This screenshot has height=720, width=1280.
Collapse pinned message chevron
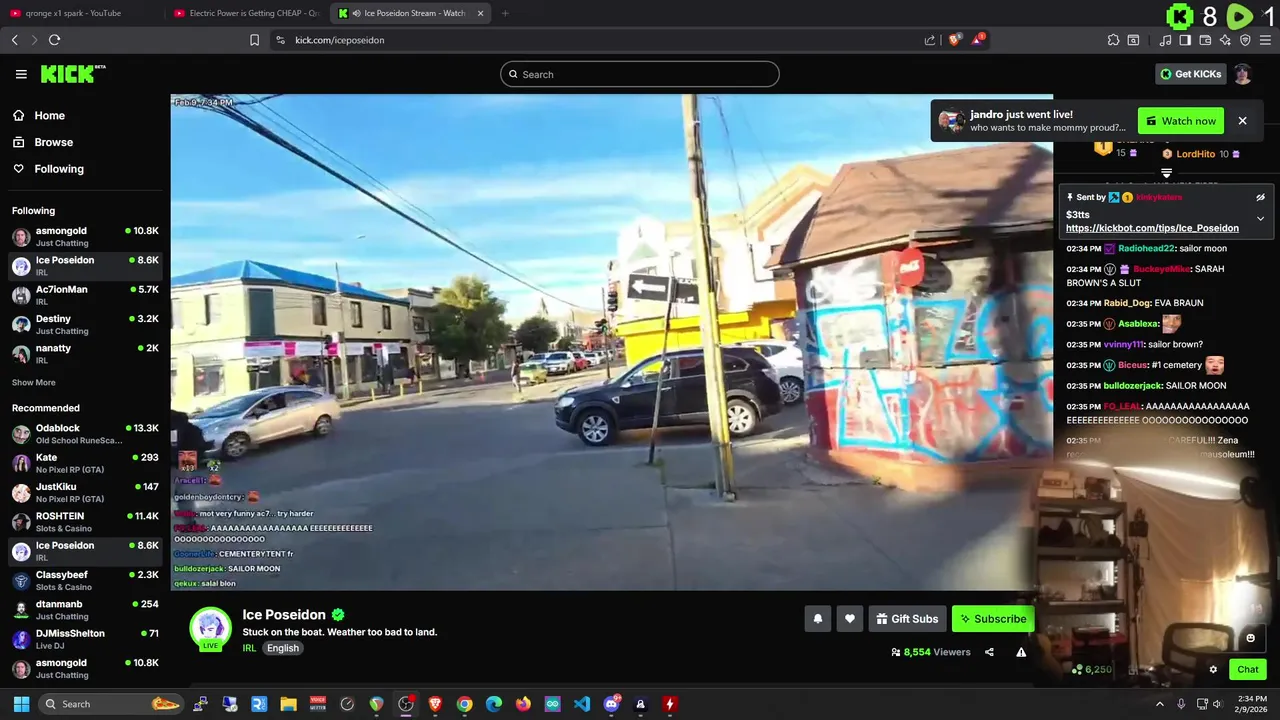coord(1260,218)
